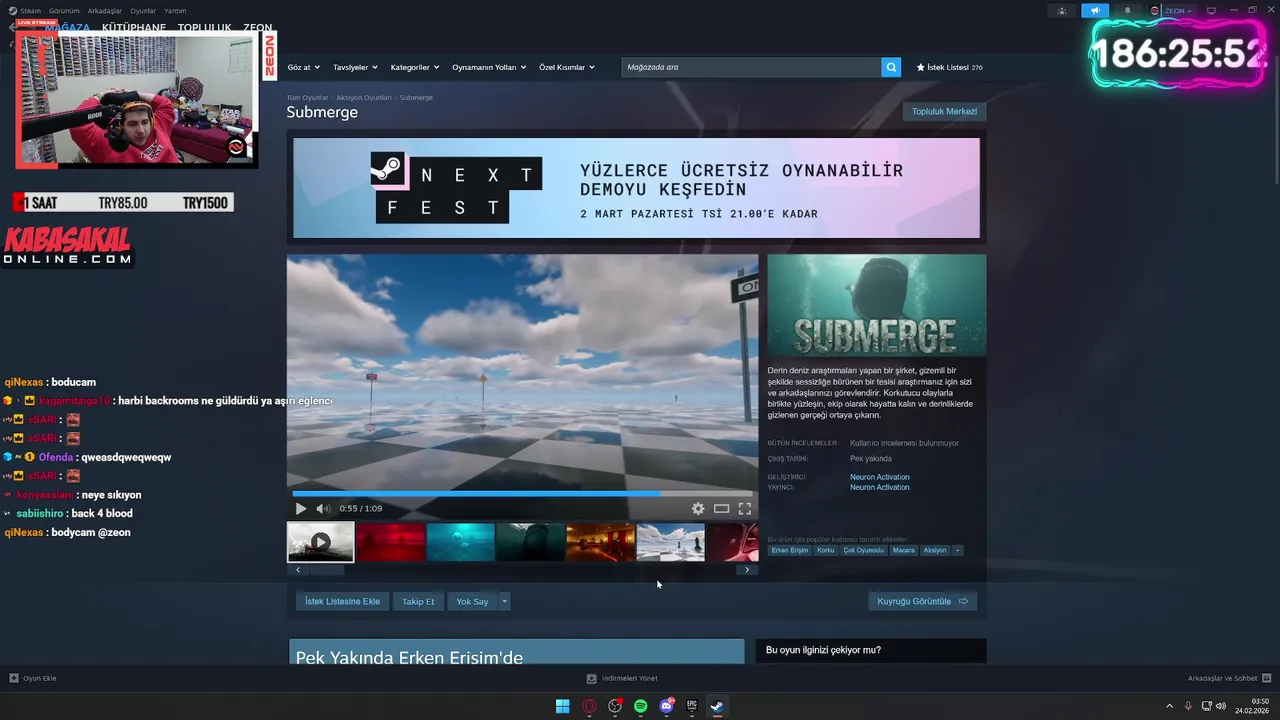1280x720 pixels.
Task: Expand the Özel Kısımlar dropdown
Action: pos(567,67)
